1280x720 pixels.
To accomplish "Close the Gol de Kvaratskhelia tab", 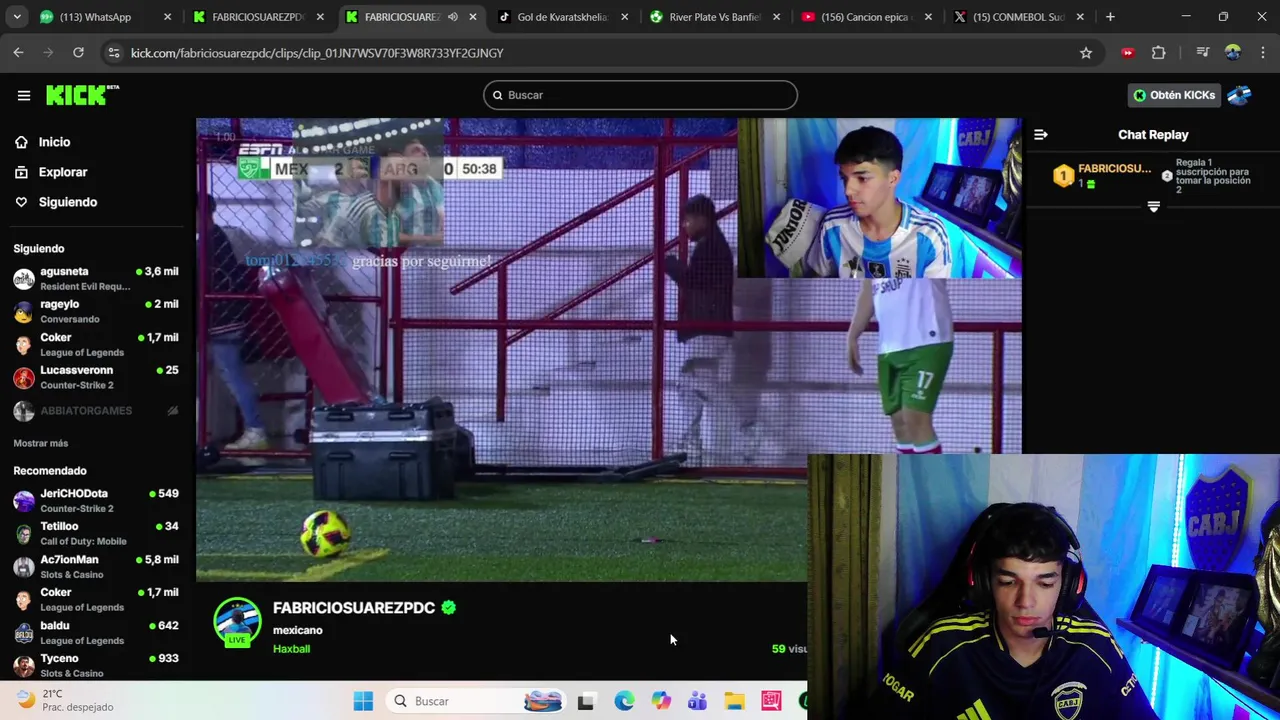I will coord(624,17).
